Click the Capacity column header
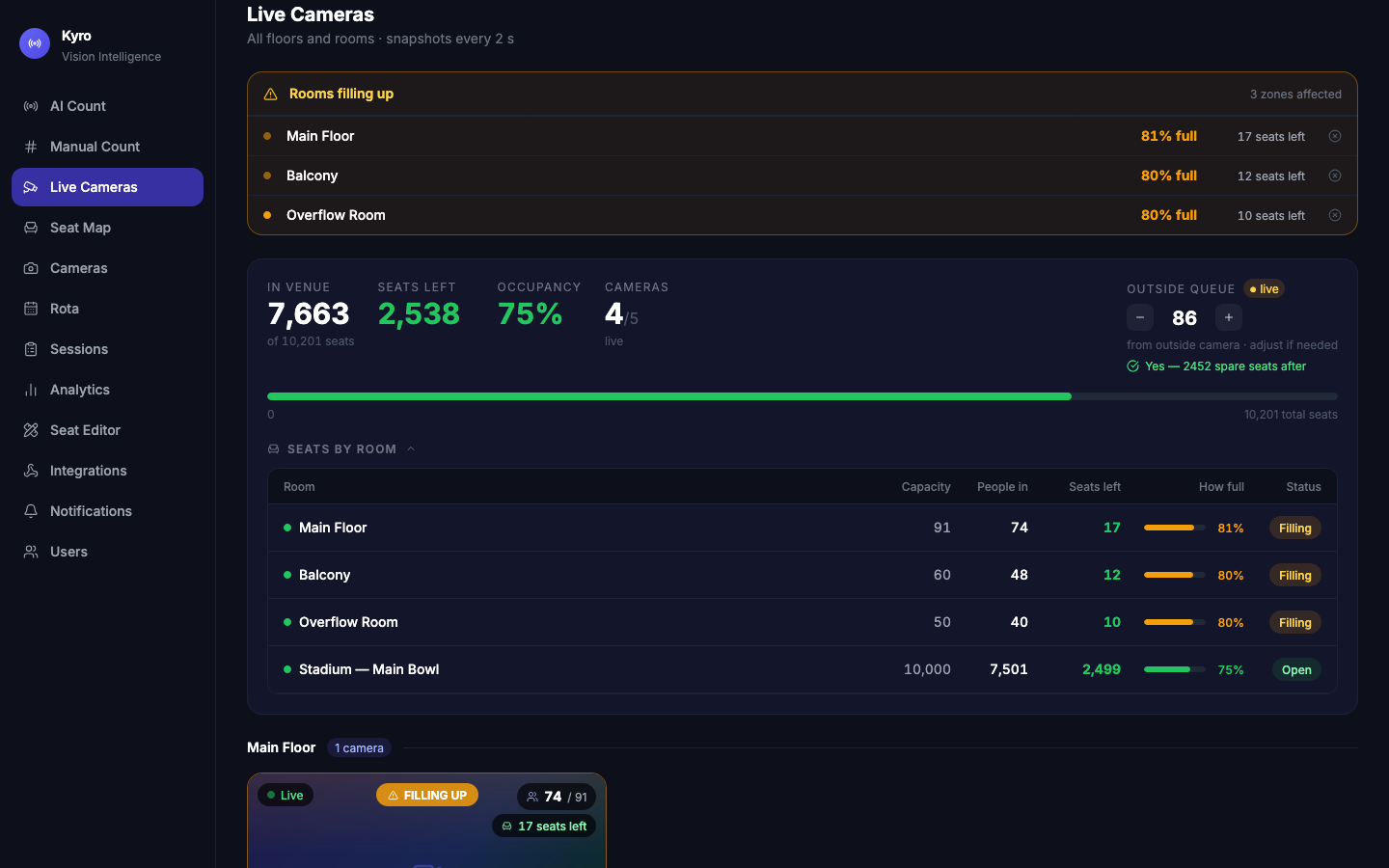 point(926,487)
